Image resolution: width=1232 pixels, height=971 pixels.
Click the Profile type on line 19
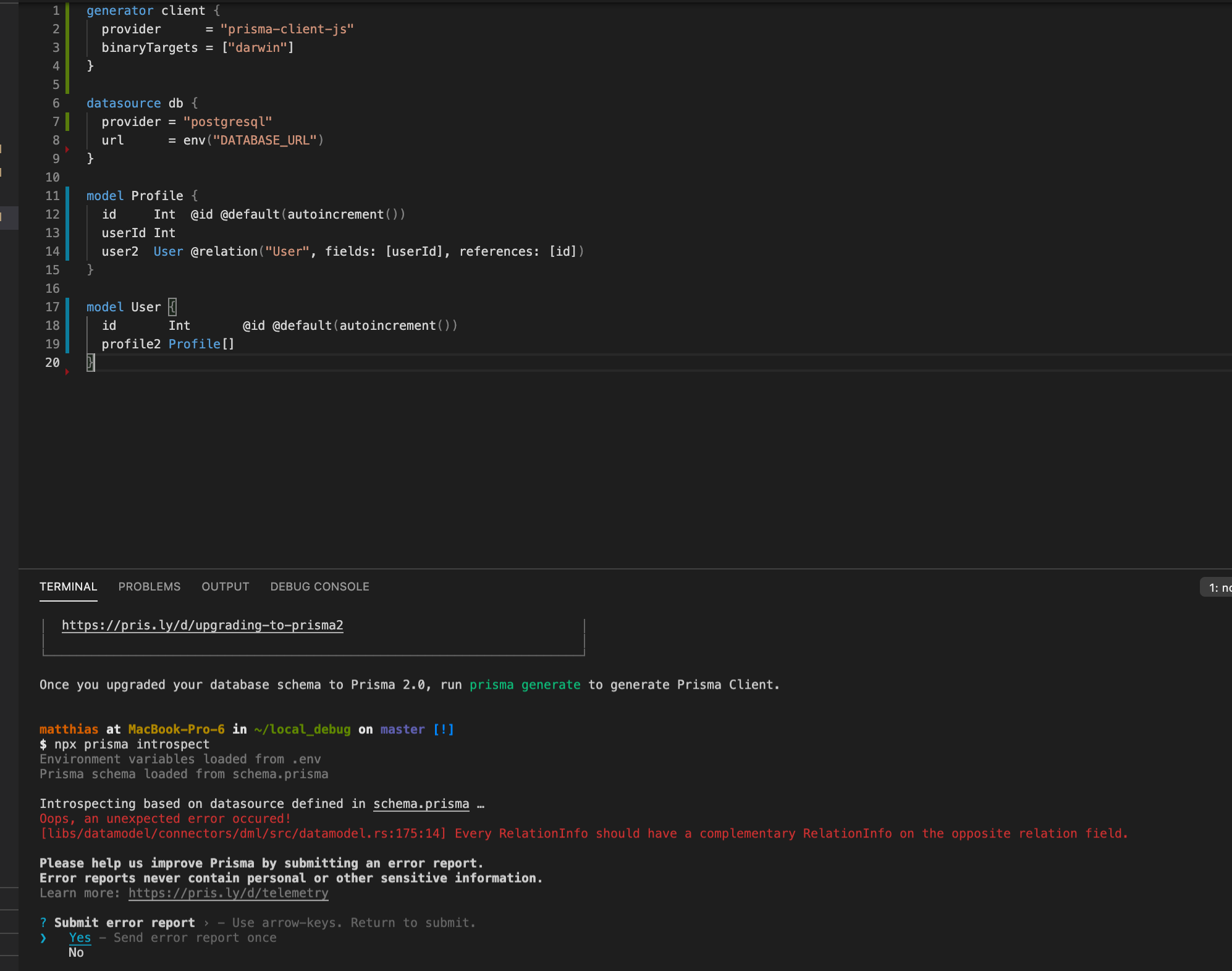tap(194, 344)
